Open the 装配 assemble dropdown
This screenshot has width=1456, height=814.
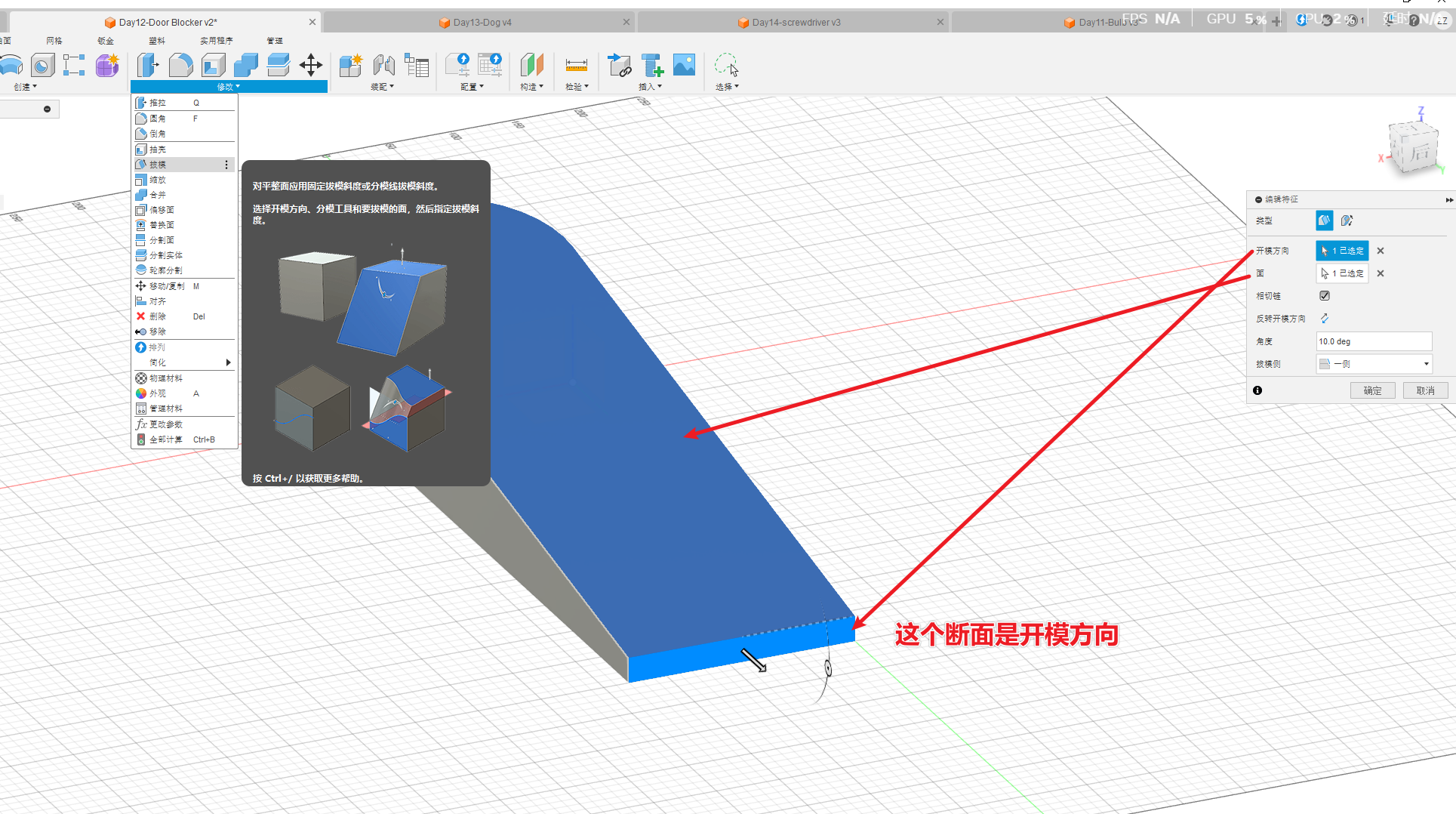[382, 87]
